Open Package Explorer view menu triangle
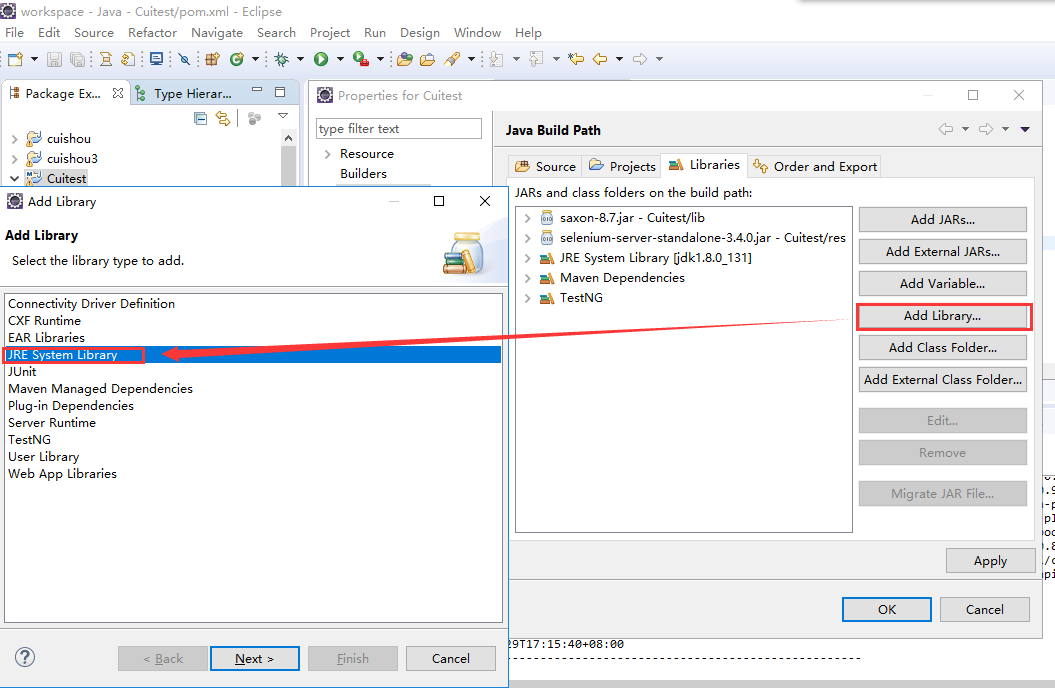The height and width of the screenshot is (688, 1055). (283, 116)
